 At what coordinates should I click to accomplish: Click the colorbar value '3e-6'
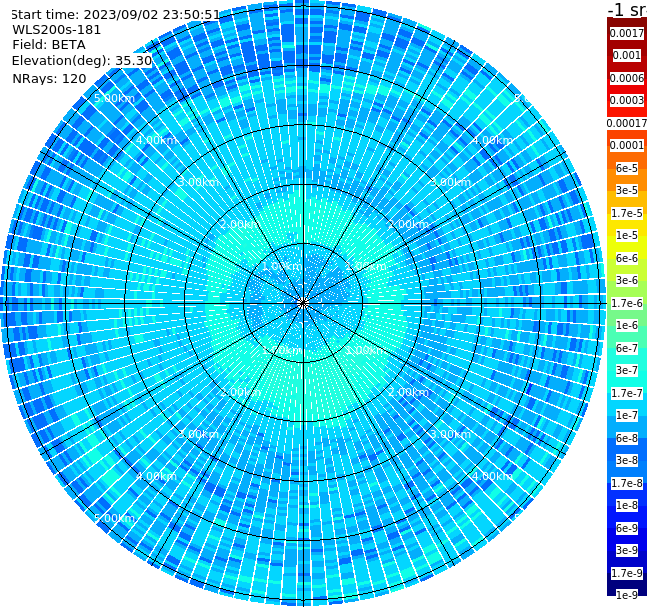627,280
